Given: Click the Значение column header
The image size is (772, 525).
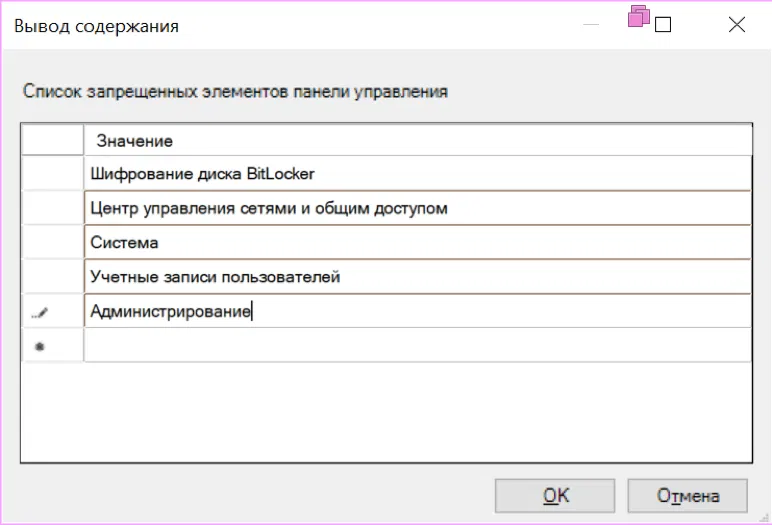Looking at the screenshot, I should pos(416,140).
